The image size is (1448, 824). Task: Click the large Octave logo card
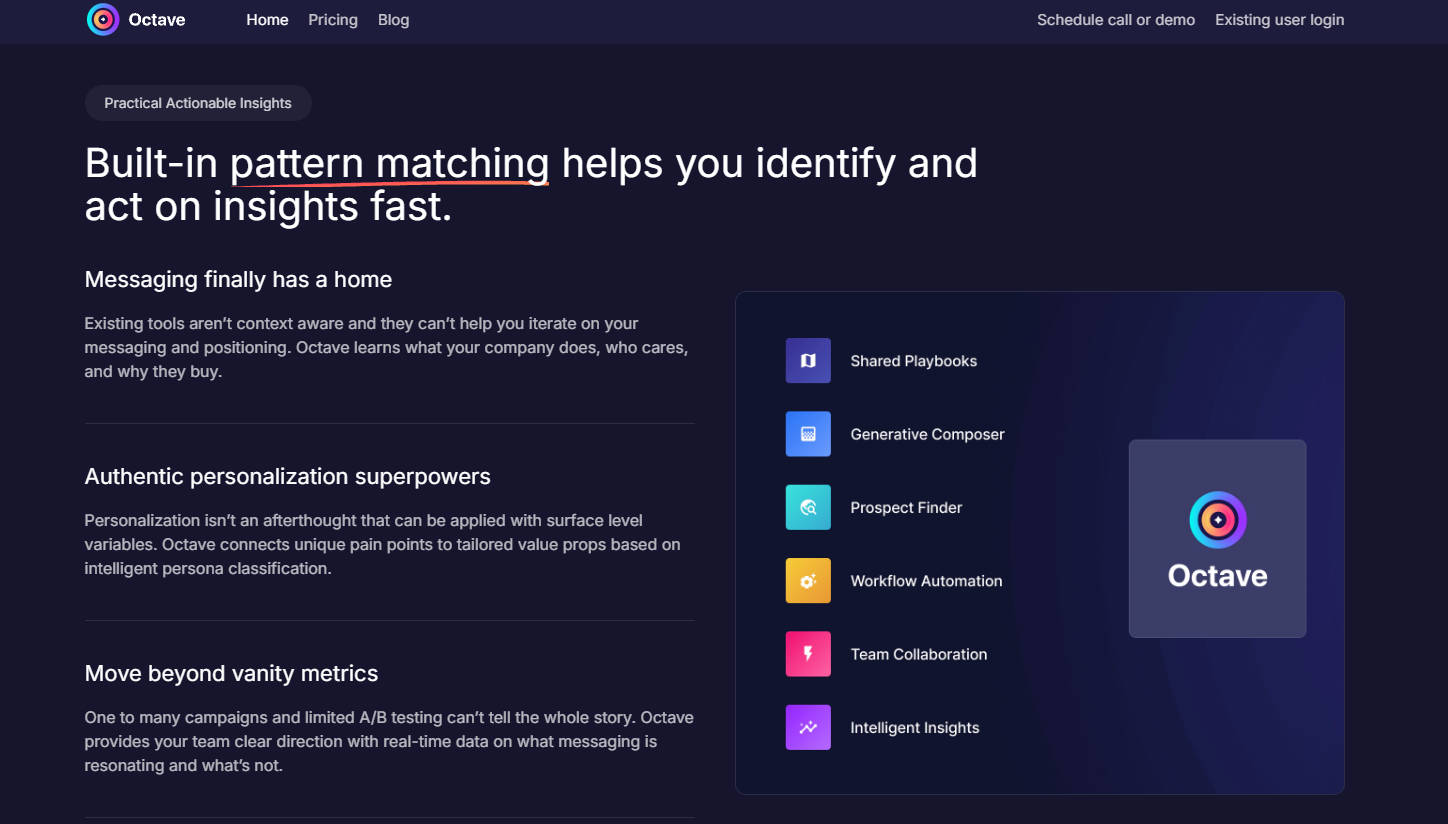click(x=1217, y=538)
